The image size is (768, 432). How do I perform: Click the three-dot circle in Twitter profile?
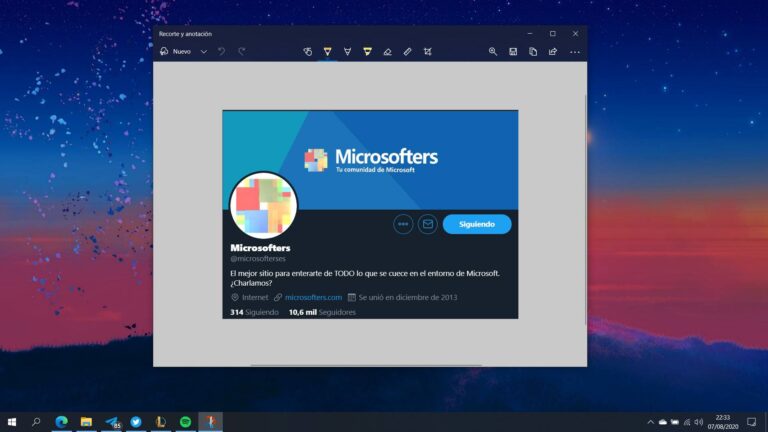(x=403, y=224)
